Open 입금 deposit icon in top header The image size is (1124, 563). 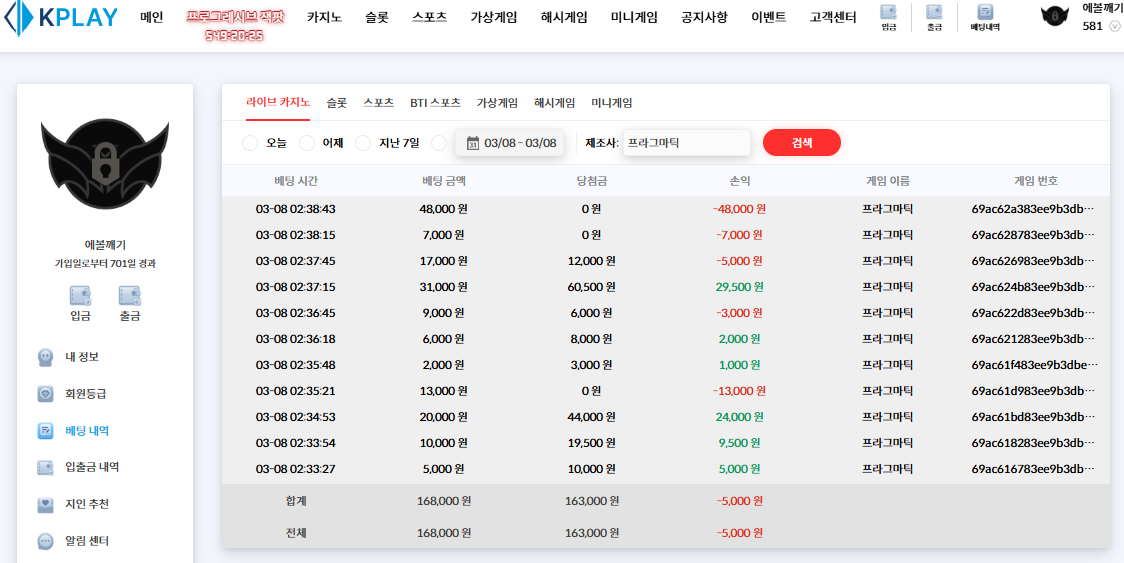pos(888,17)
